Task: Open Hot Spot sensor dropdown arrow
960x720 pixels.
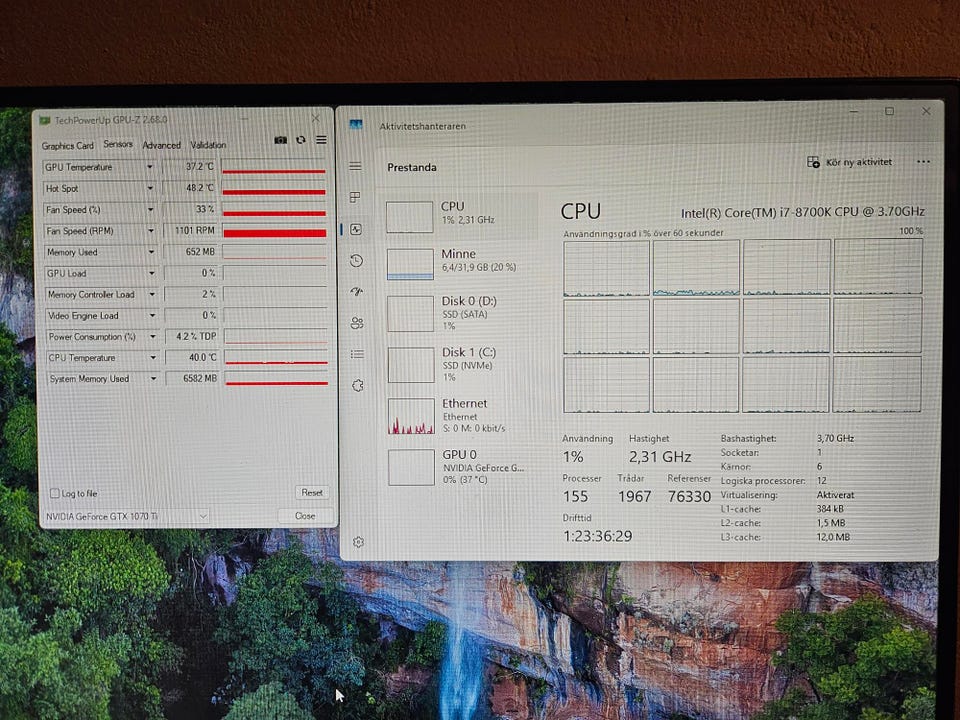Action: point(150,188)
